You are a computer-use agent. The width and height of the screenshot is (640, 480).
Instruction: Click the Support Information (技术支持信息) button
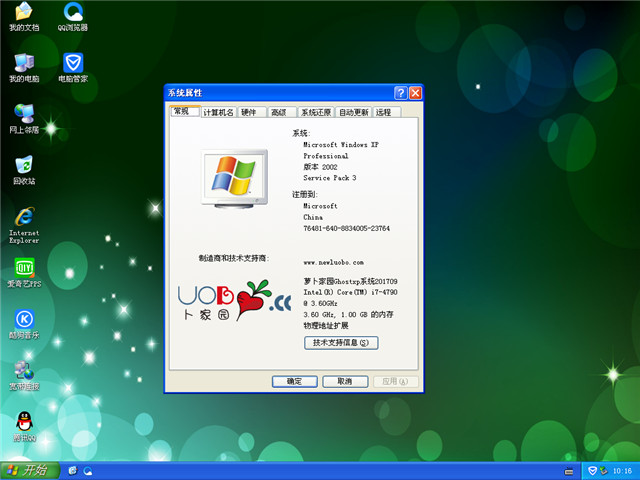pos(341,343)
